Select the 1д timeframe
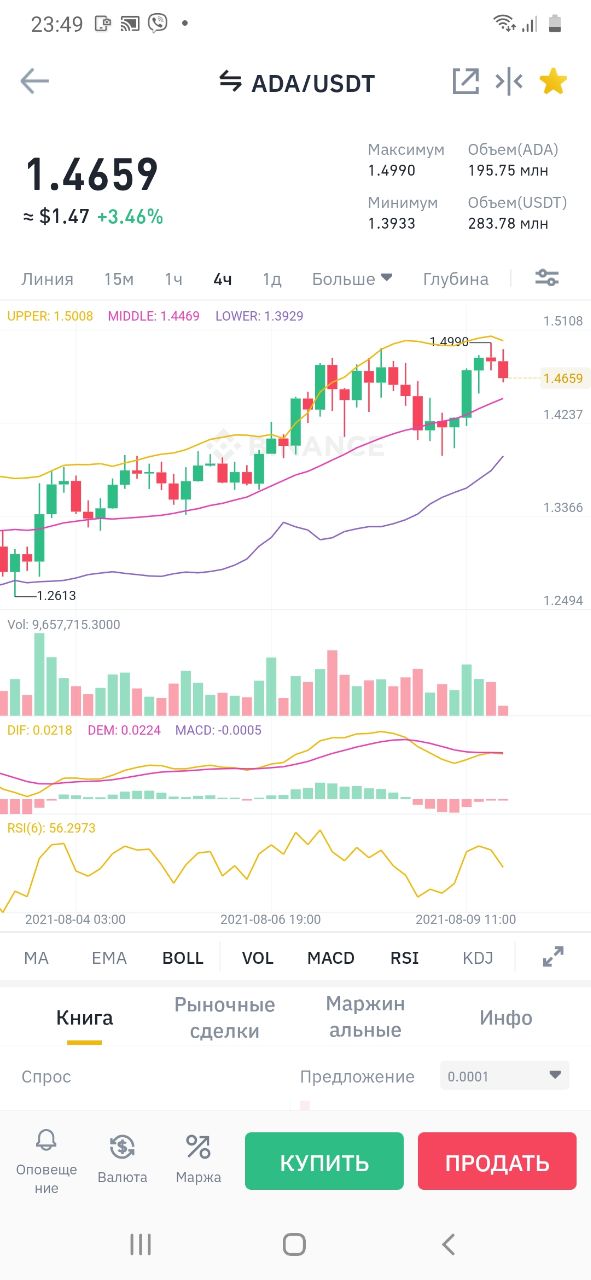Screen dimensions: 591x1280 point(272,279)
